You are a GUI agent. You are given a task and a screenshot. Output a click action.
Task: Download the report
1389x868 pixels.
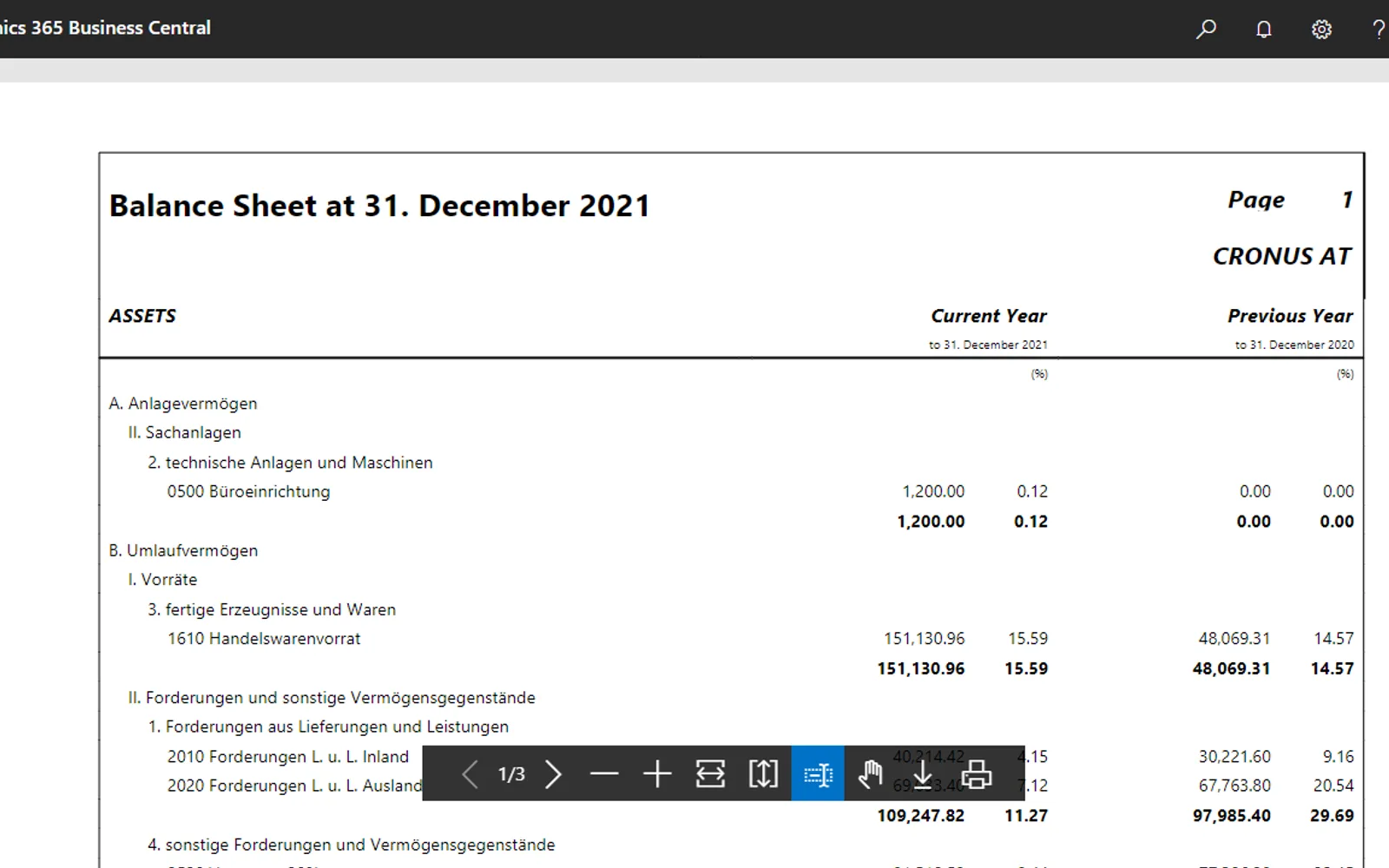[x=923, y=773]
